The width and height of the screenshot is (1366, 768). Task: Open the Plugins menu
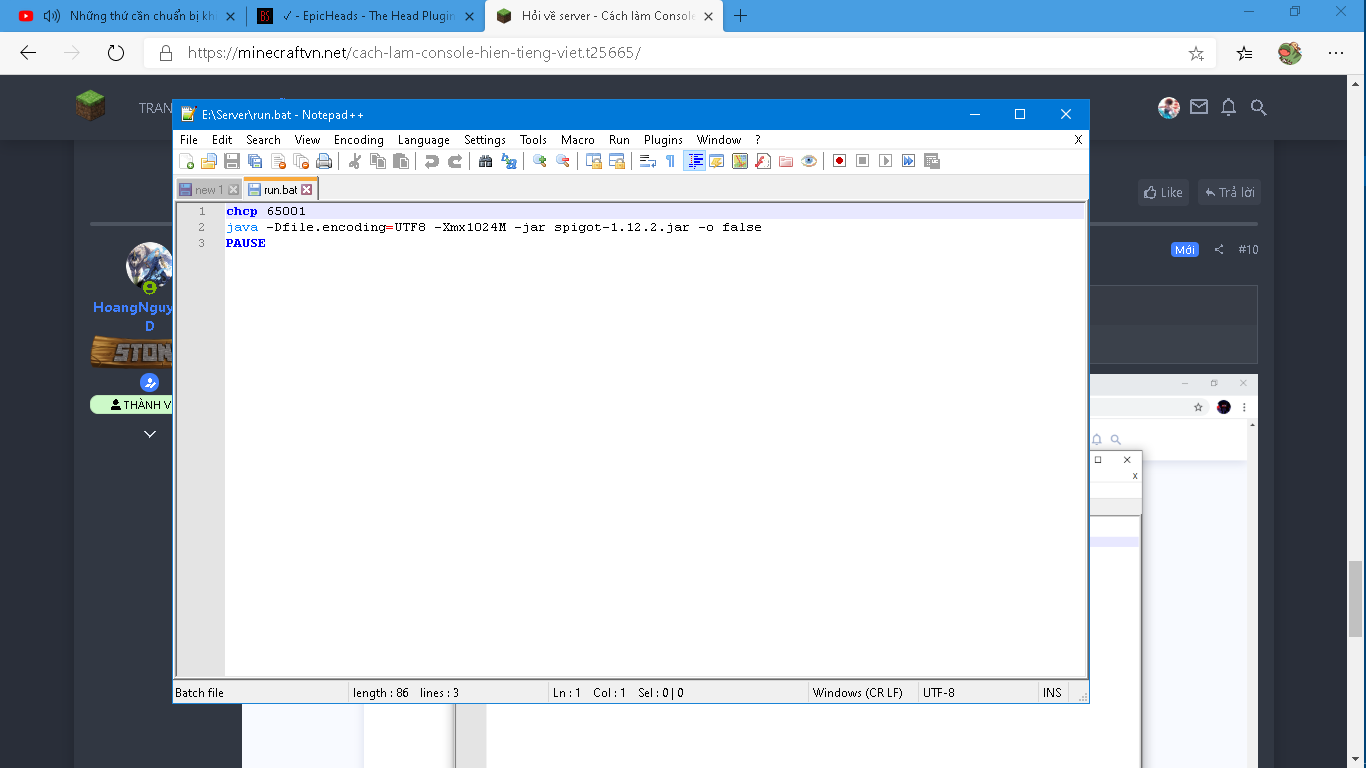pyautogui.click(x=663, y=140)
